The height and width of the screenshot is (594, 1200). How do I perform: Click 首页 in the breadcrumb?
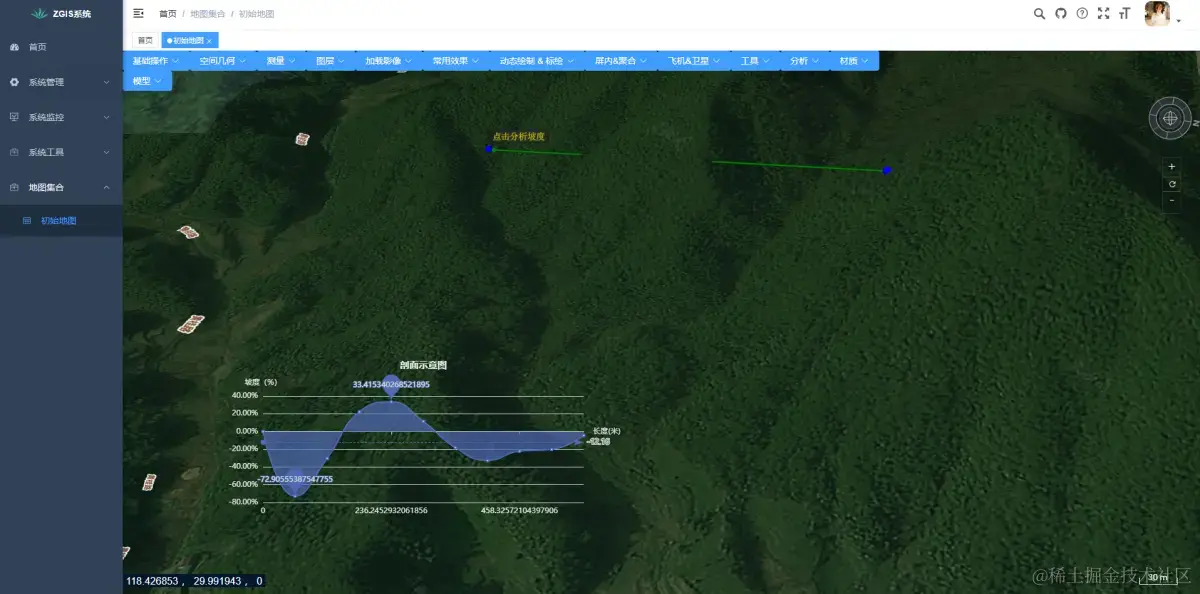168,14
